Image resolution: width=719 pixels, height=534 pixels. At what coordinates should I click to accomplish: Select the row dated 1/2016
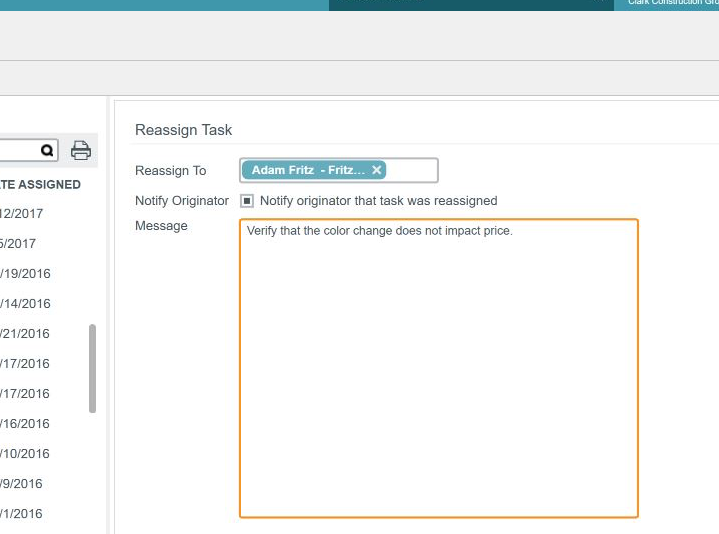coord(22,513)
